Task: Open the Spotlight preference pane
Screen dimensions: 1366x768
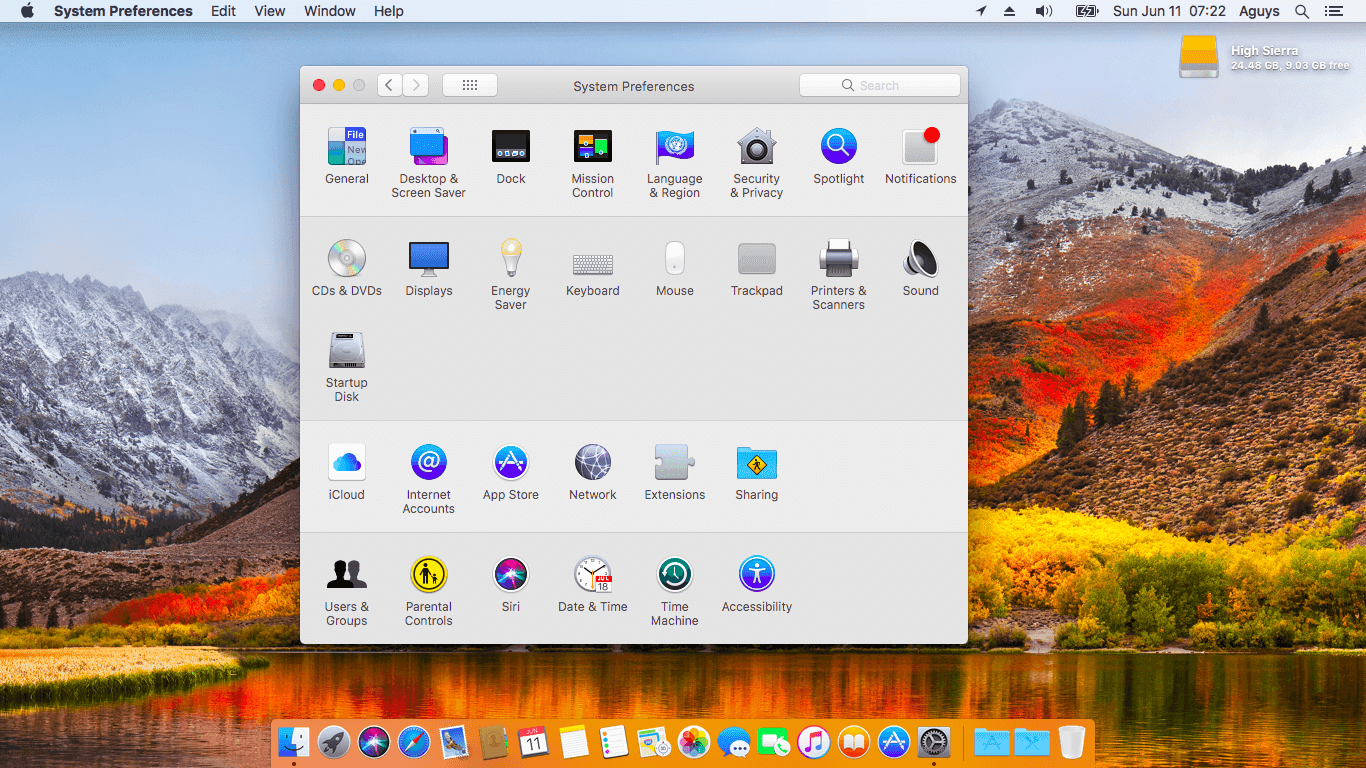Action: click(839, 156)
